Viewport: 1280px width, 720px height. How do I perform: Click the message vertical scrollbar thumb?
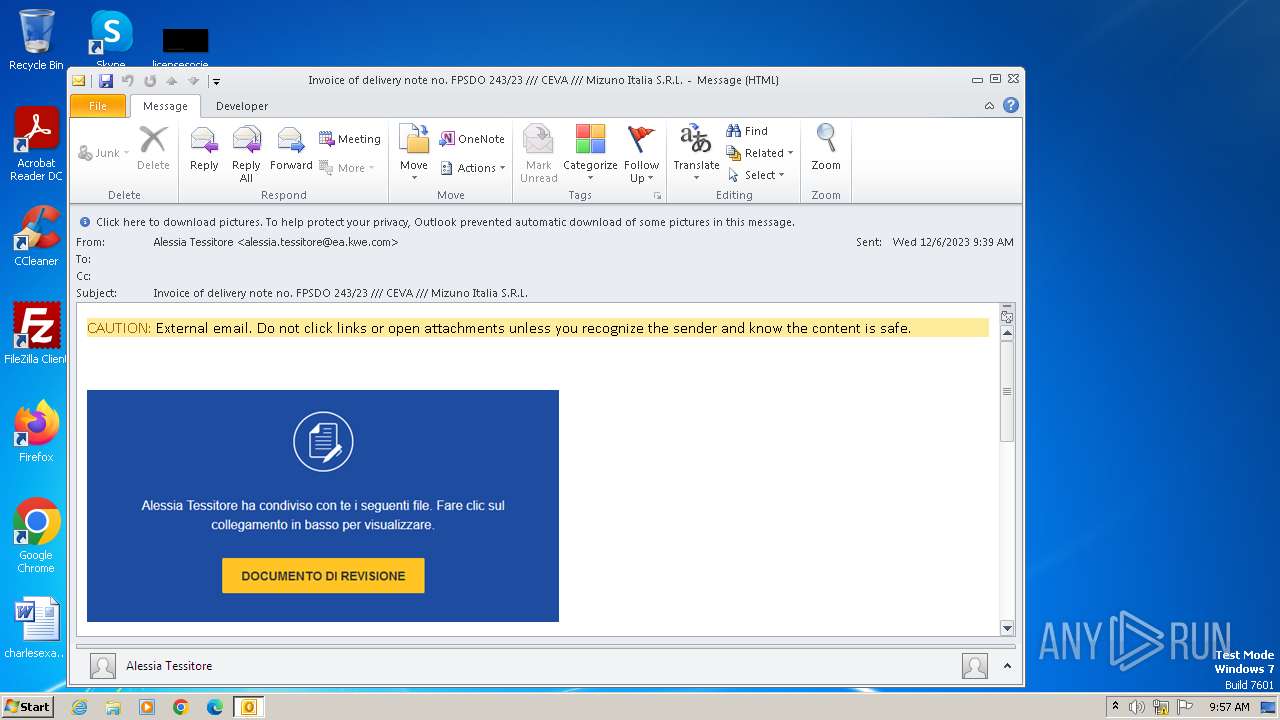1007,391
